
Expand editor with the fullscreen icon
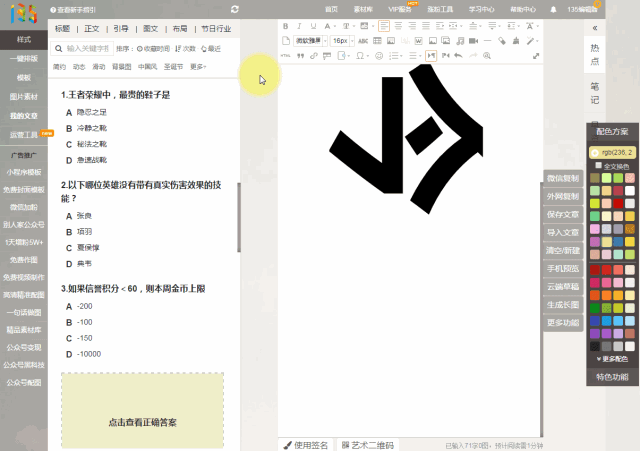(x=536, y=56)
